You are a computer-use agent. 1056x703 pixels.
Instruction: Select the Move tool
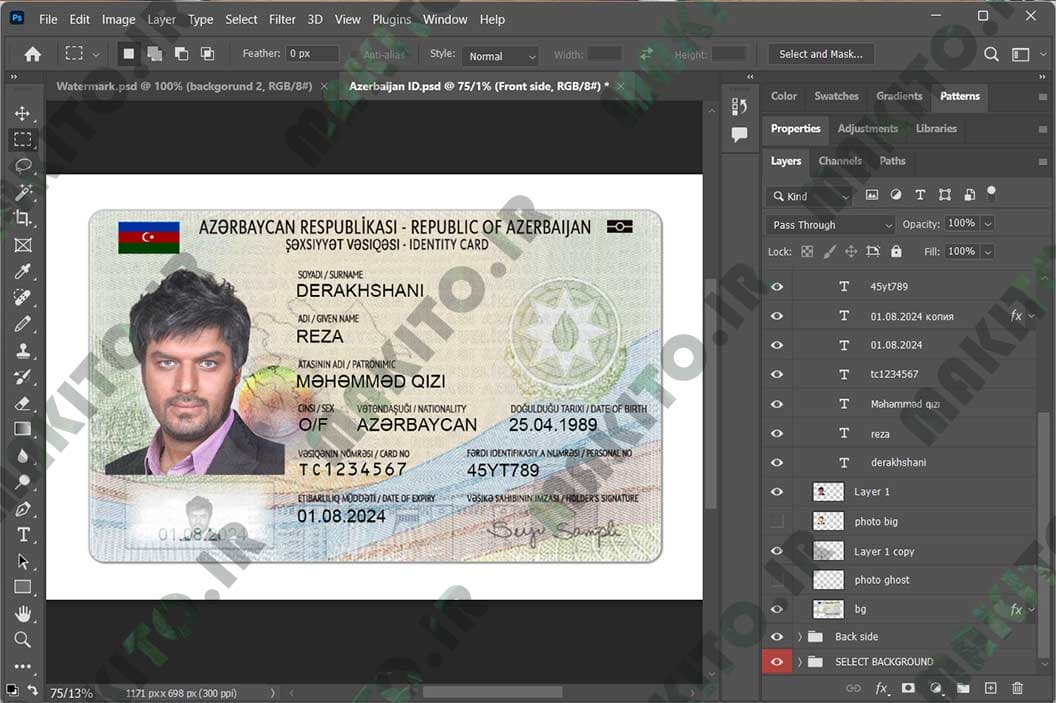click(x=22, y=113)
